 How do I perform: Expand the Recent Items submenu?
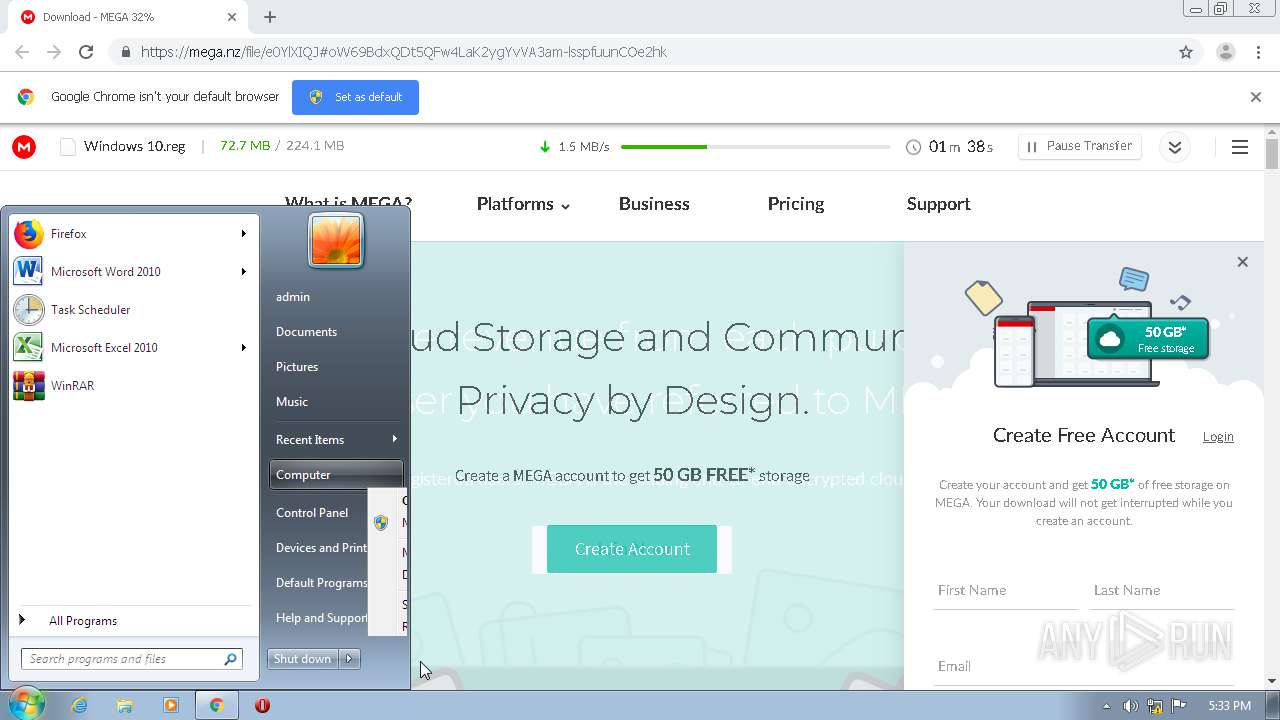(x=335, y=440)
